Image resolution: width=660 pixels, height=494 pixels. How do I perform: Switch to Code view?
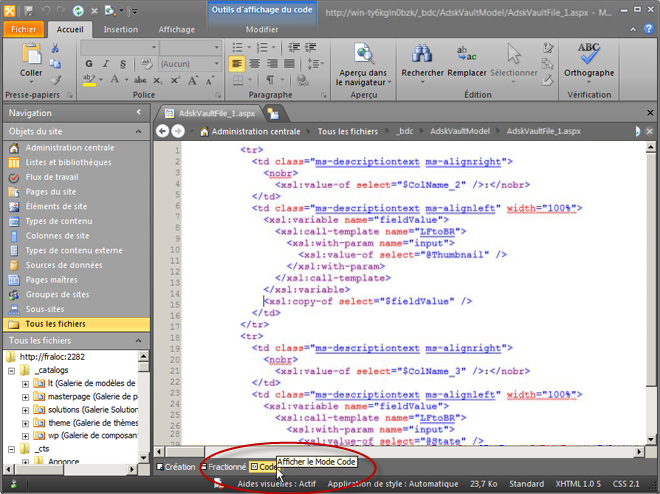coord(263,467)
